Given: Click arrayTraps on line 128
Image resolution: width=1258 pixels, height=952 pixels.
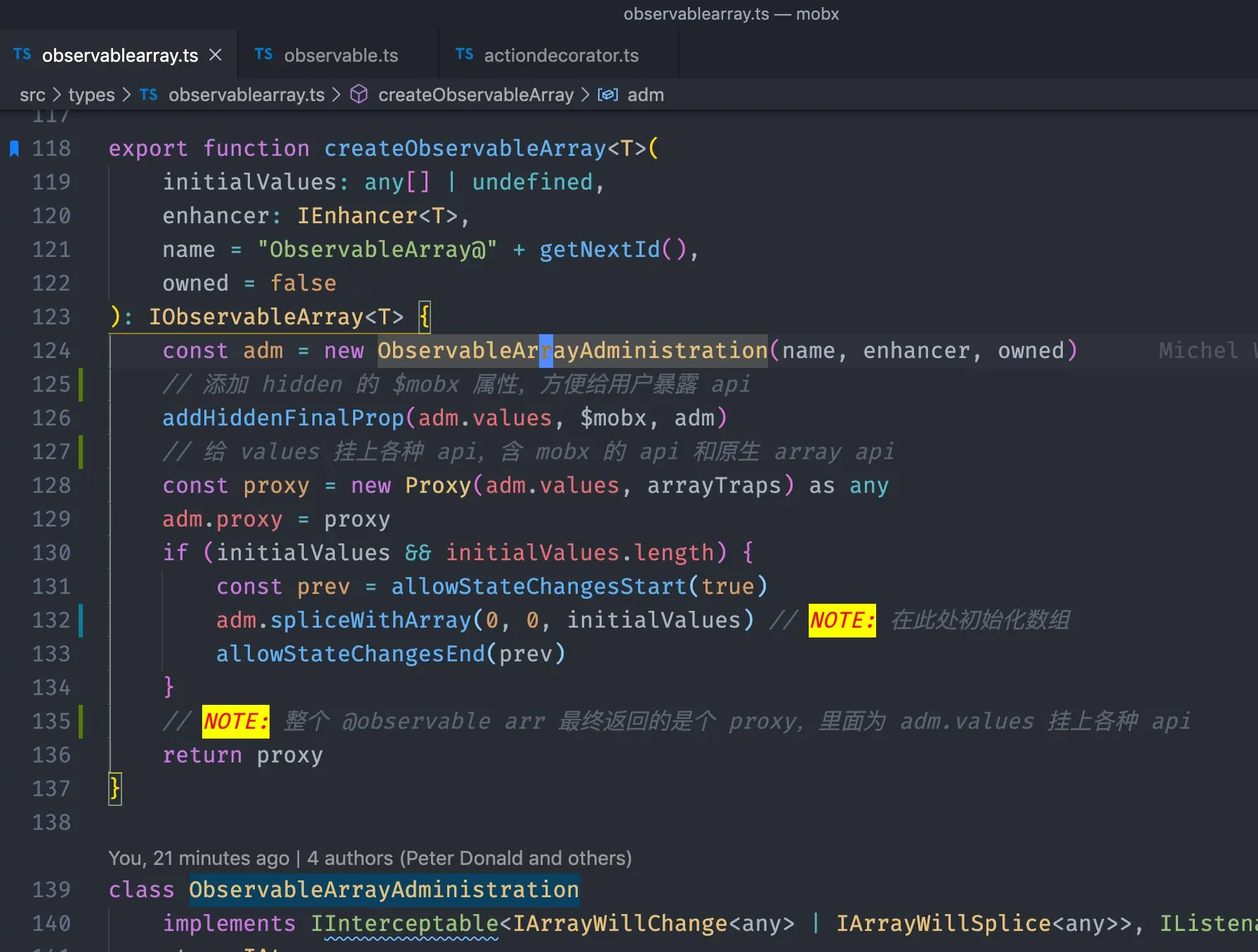Looking at the screenshot, I should click(x=714, y=485).
